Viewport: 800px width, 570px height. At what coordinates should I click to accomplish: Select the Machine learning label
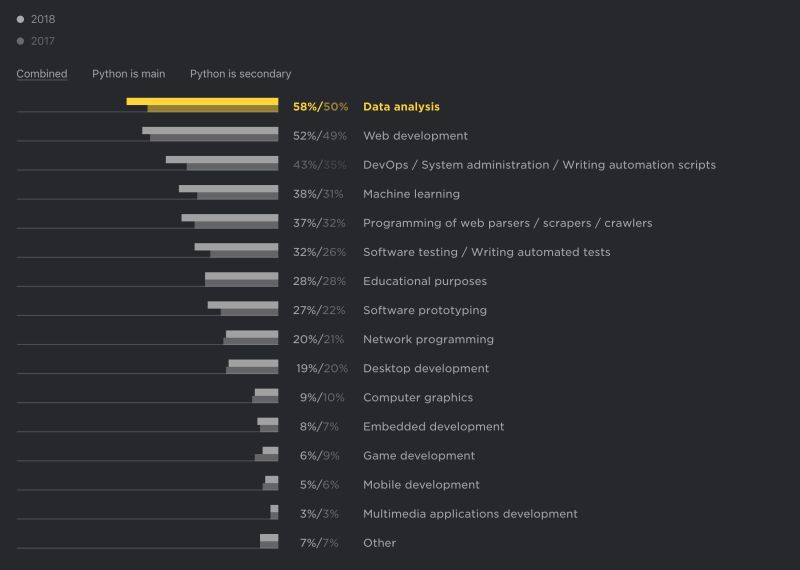coord(411,194)
